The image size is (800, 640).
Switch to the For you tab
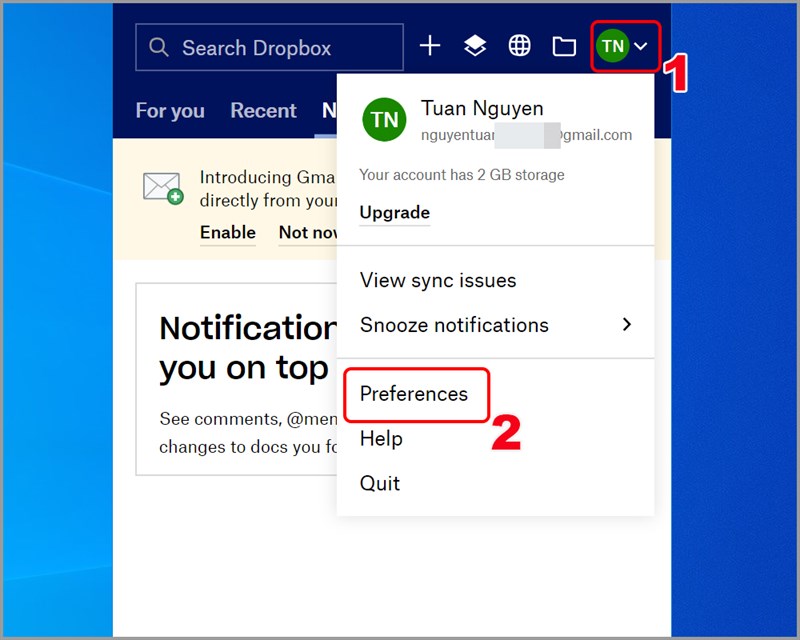click(x=169, y=111)
